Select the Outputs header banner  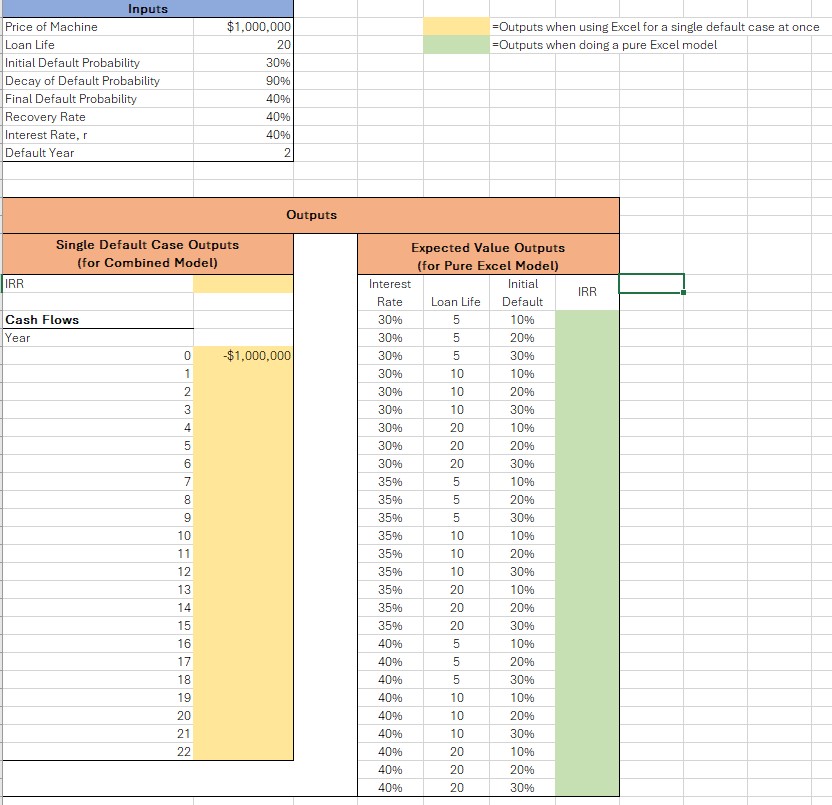tap(310, 215)
